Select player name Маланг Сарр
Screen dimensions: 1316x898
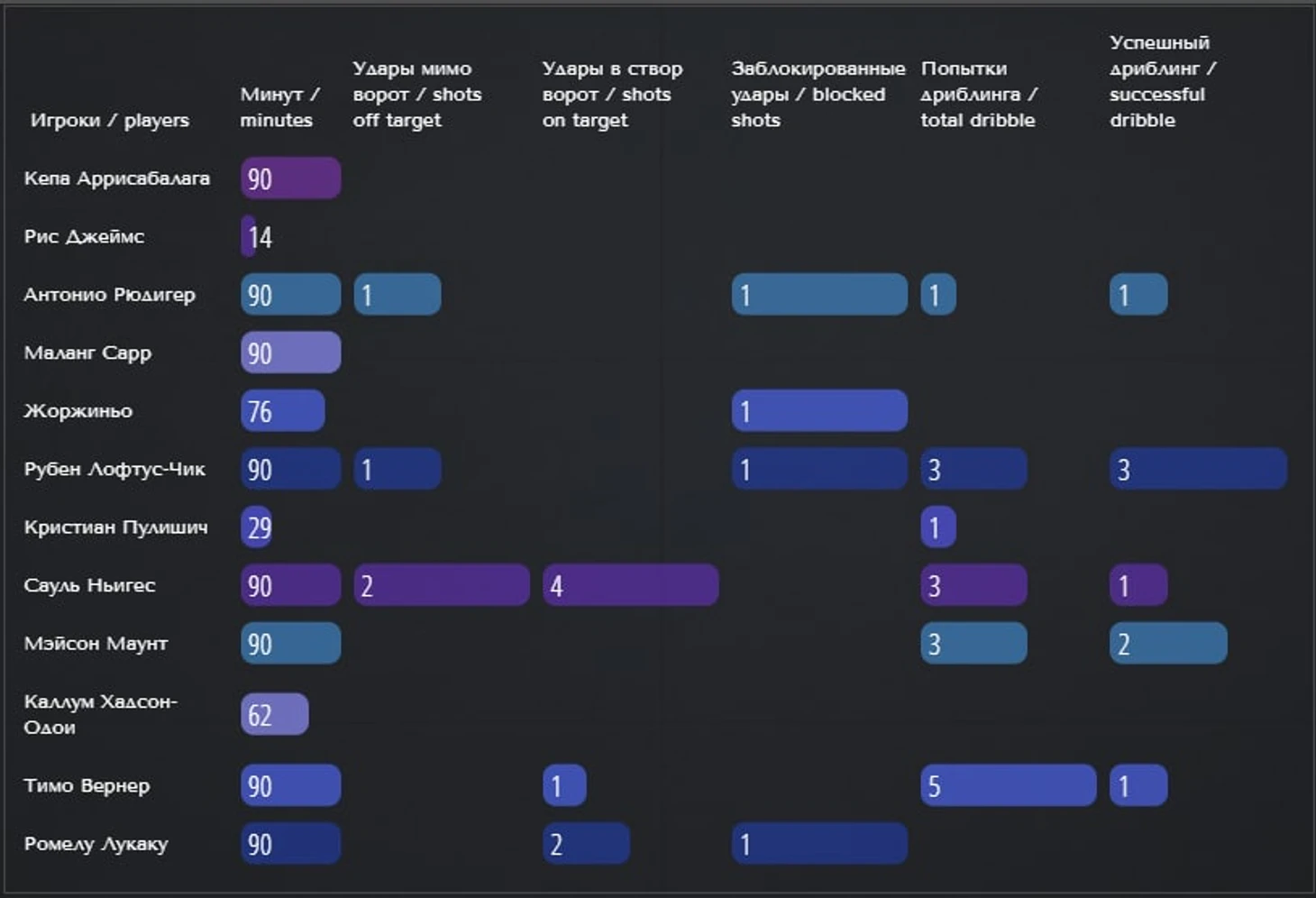coord(87,353)
